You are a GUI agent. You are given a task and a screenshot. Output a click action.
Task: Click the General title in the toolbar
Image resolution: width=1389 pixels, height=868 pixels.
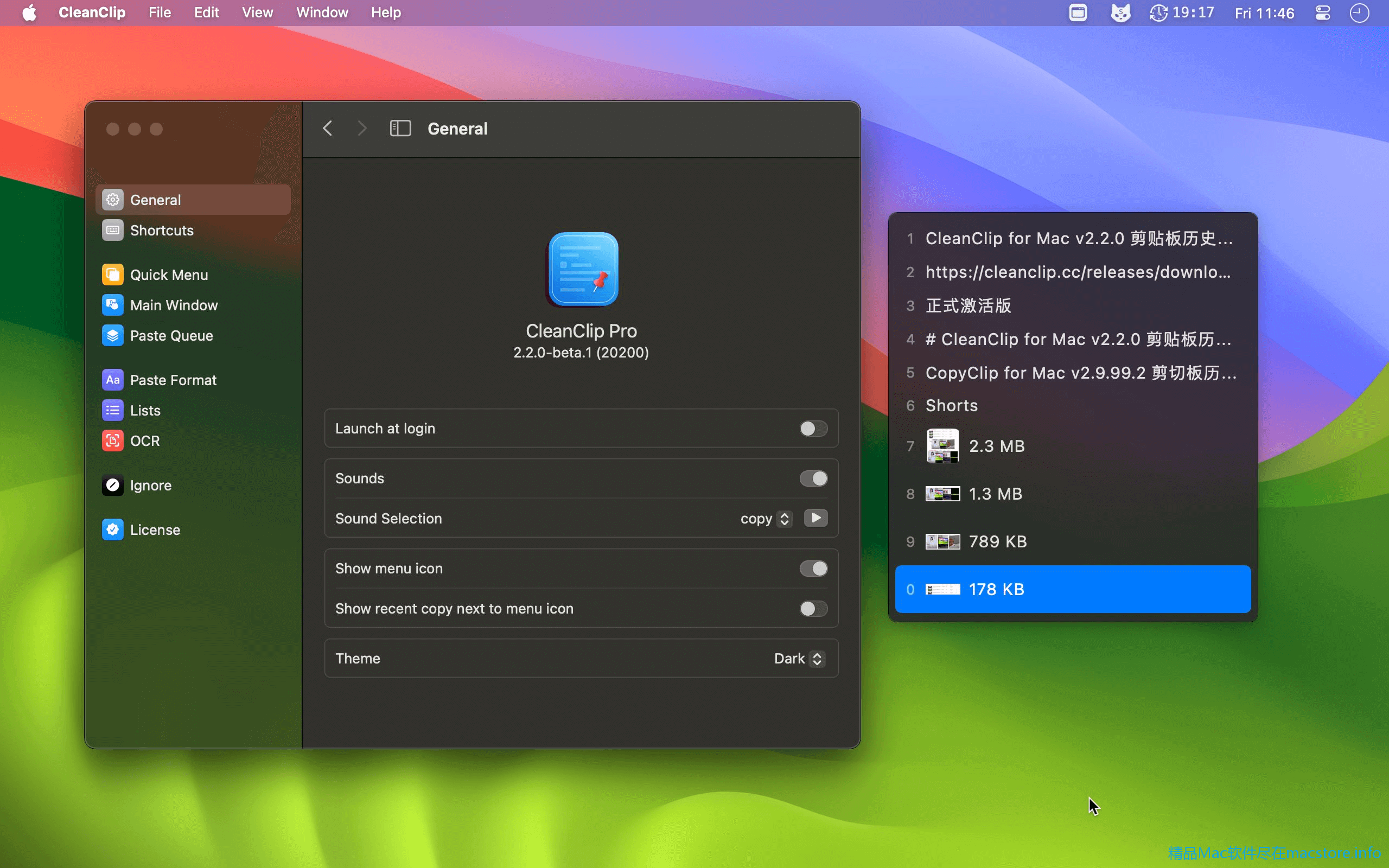pyautogui.click(x=457, y=128)
